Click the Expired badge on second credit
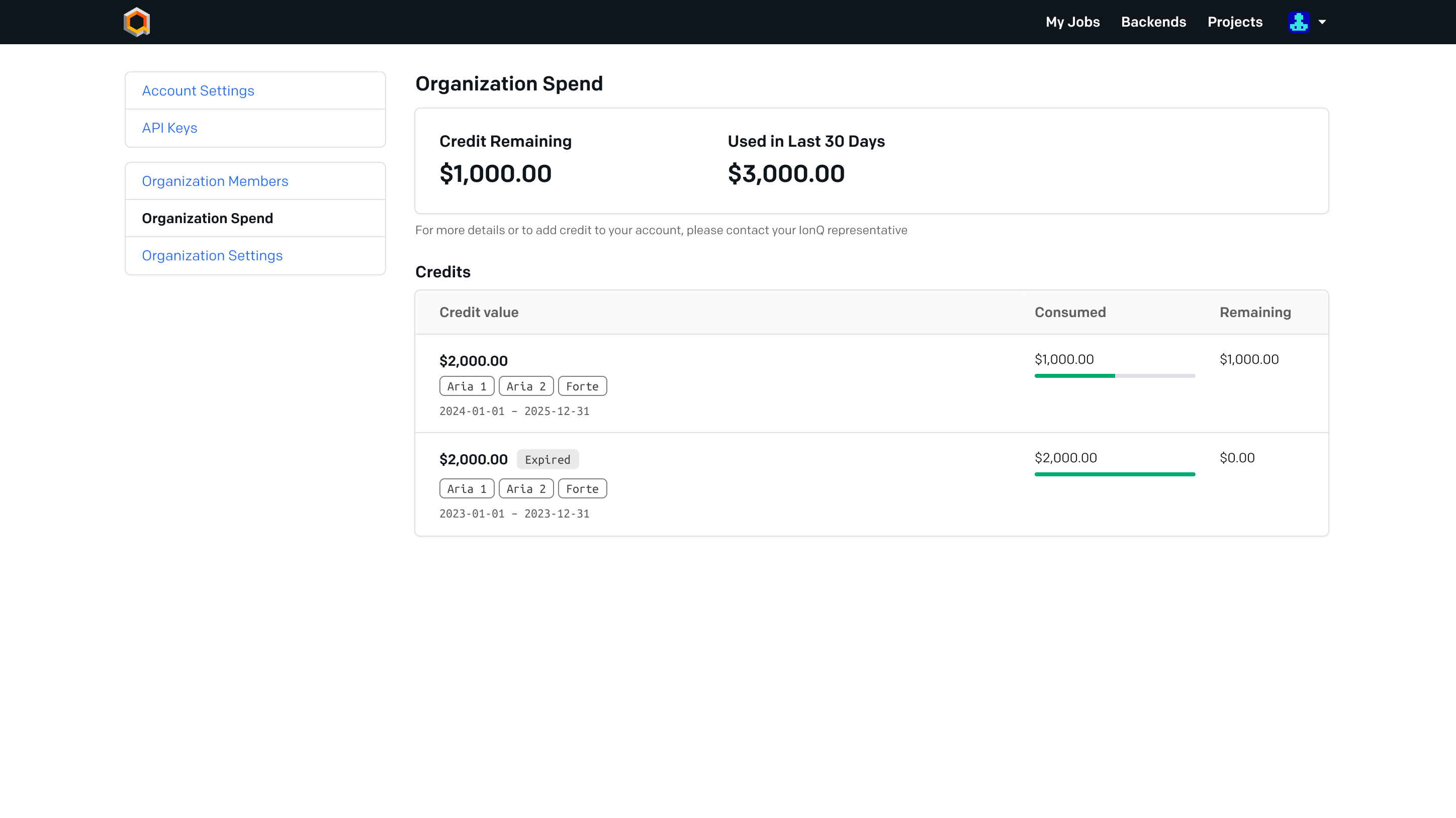Image resolution: width=1456 pixels, height=818 pixels. (548, 459)
